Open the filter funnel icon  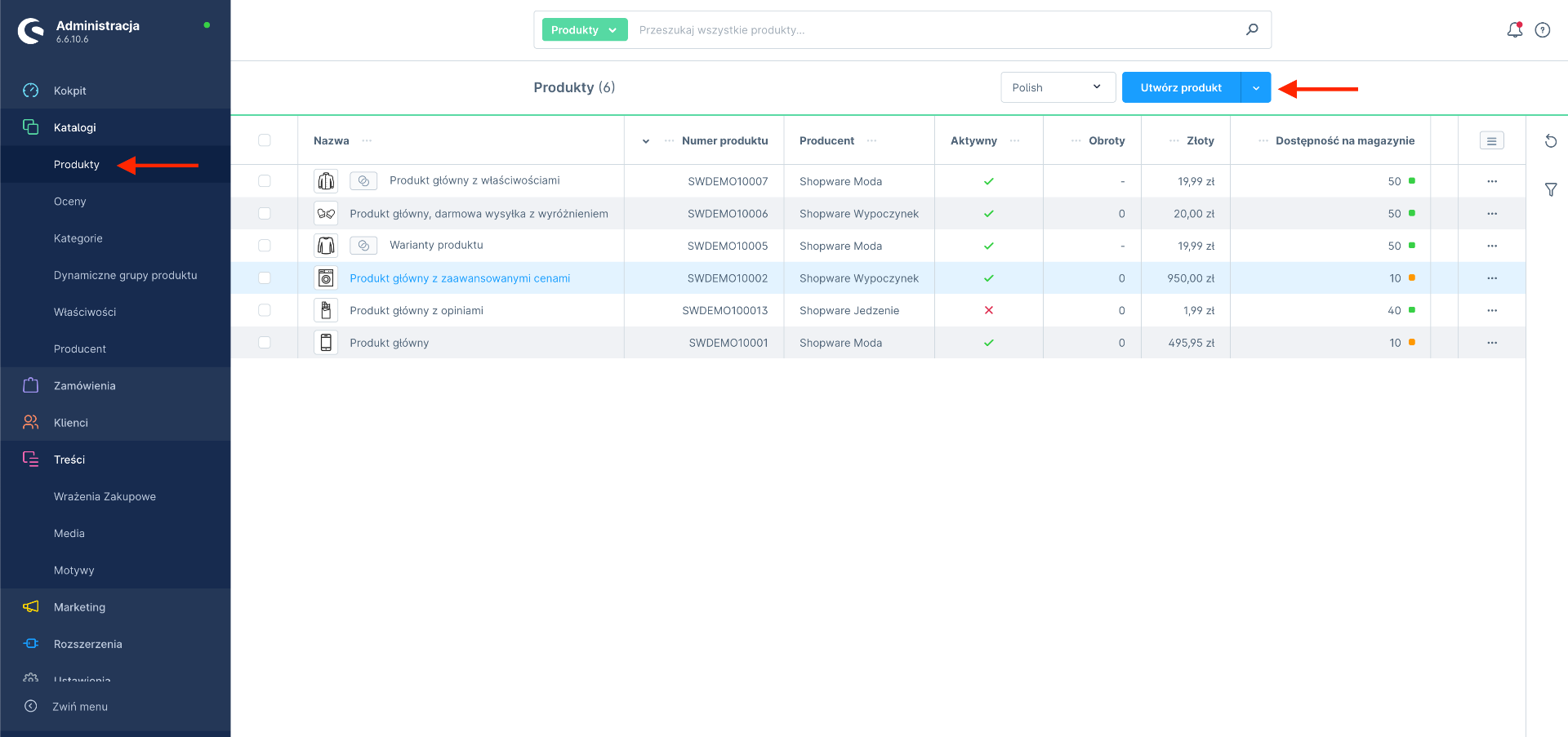(1550, 189)
